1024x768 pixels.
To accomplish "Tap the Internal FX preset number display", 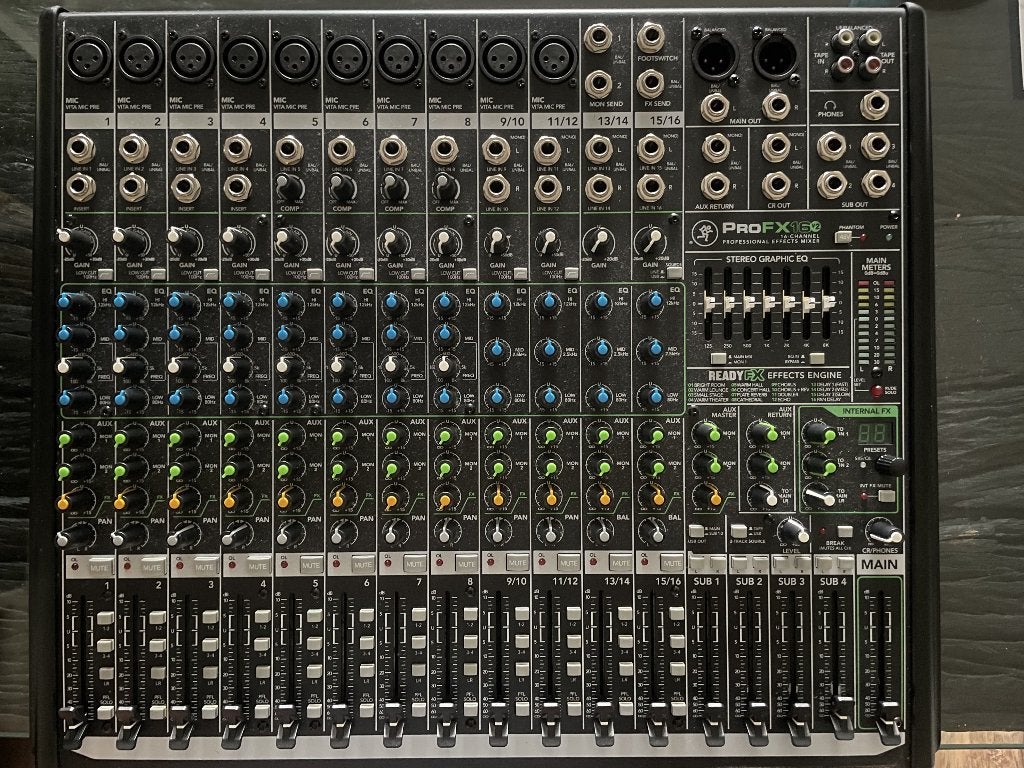I will tap(874, 433).
